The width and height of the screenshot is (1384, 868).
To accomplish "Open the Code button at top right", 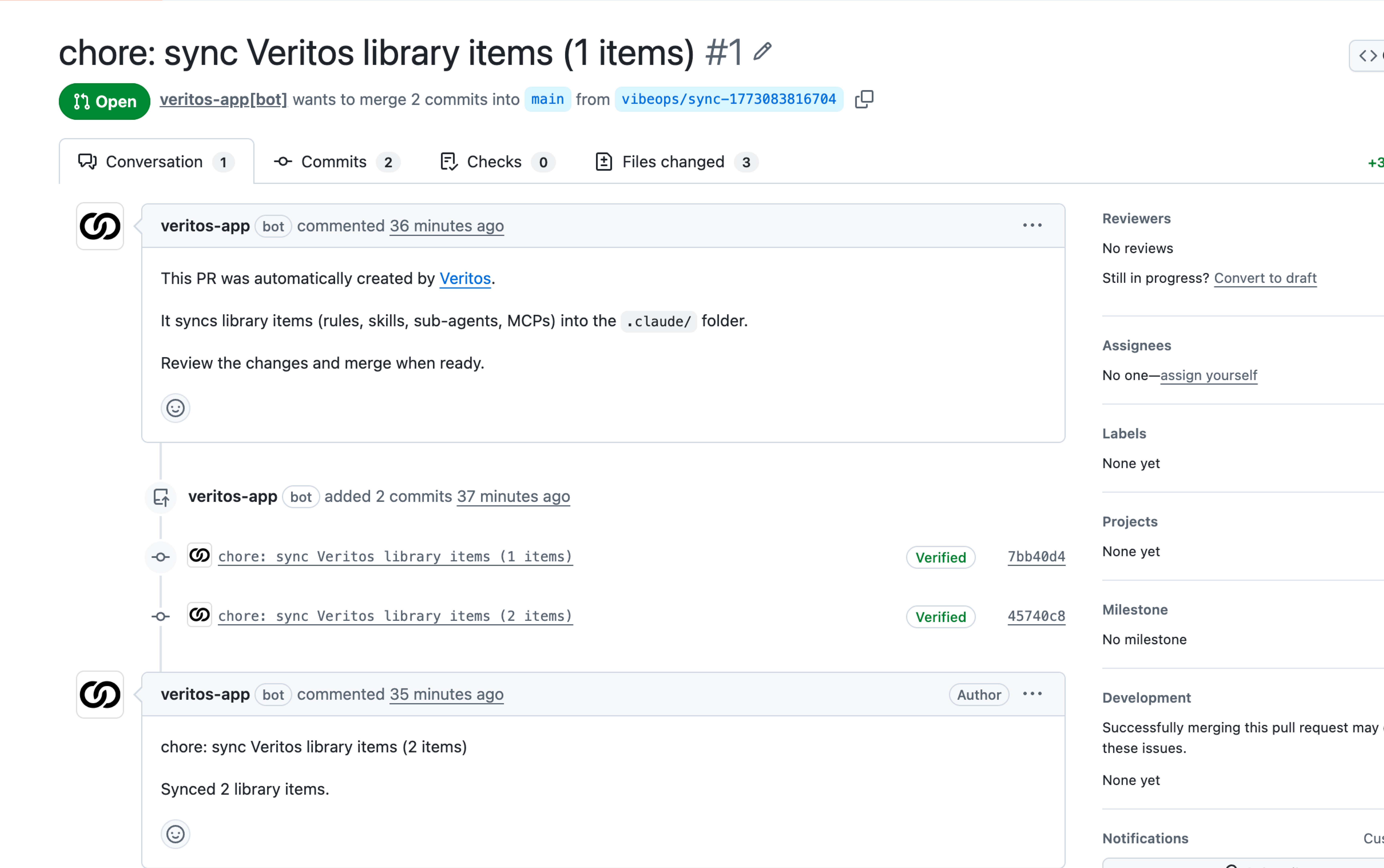I will (1367, 56).
